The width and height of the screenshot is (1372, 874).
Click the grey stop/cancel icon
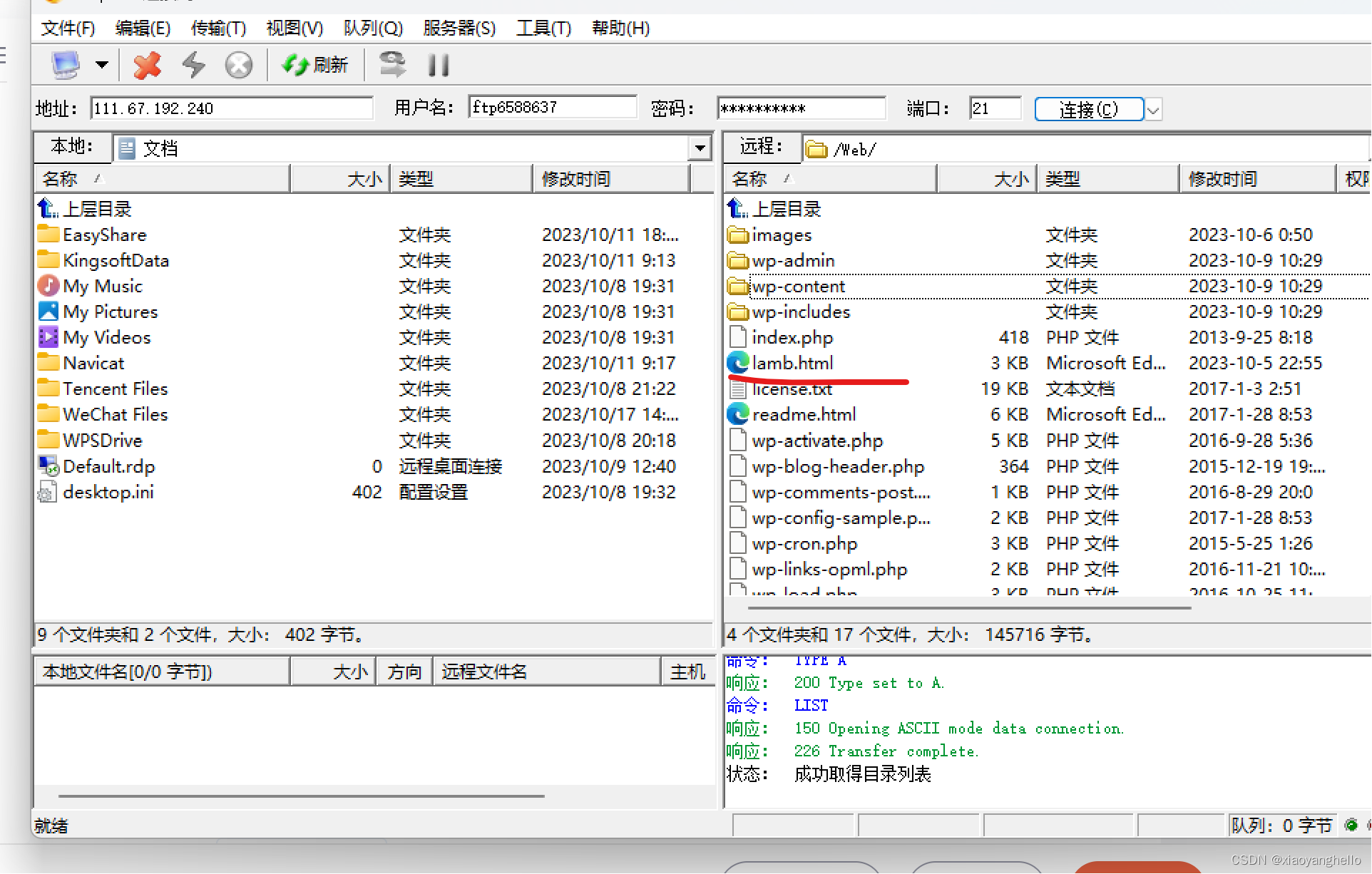(x=239, y=66)
